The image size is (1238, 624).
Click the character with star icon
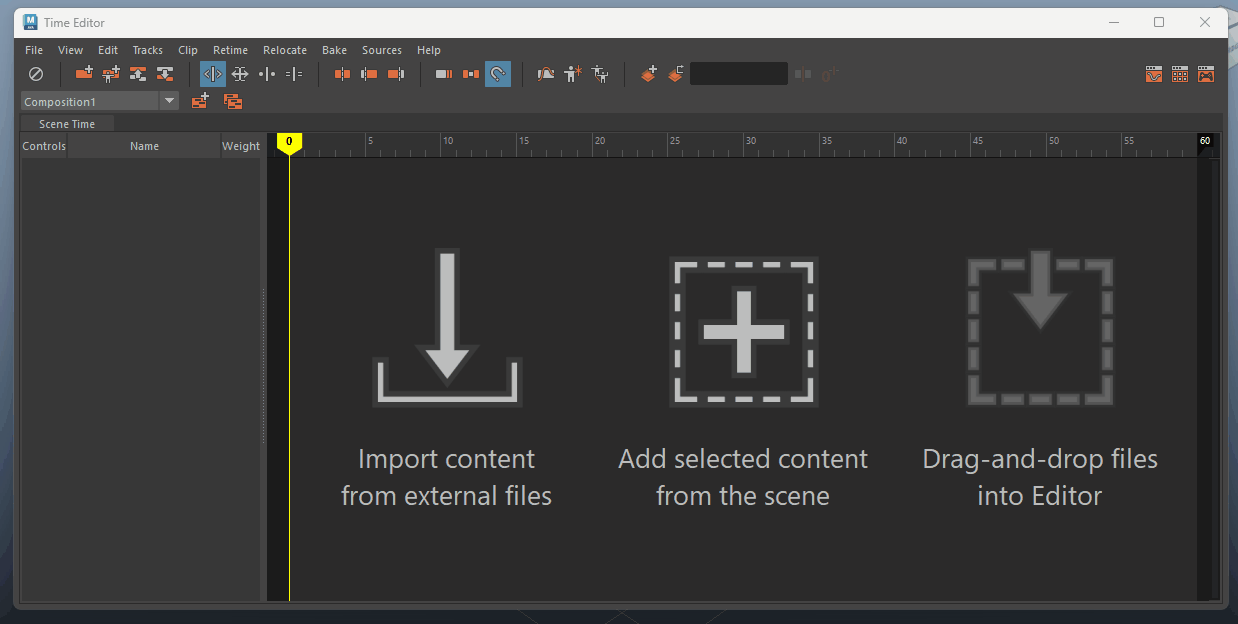(572, 74)
